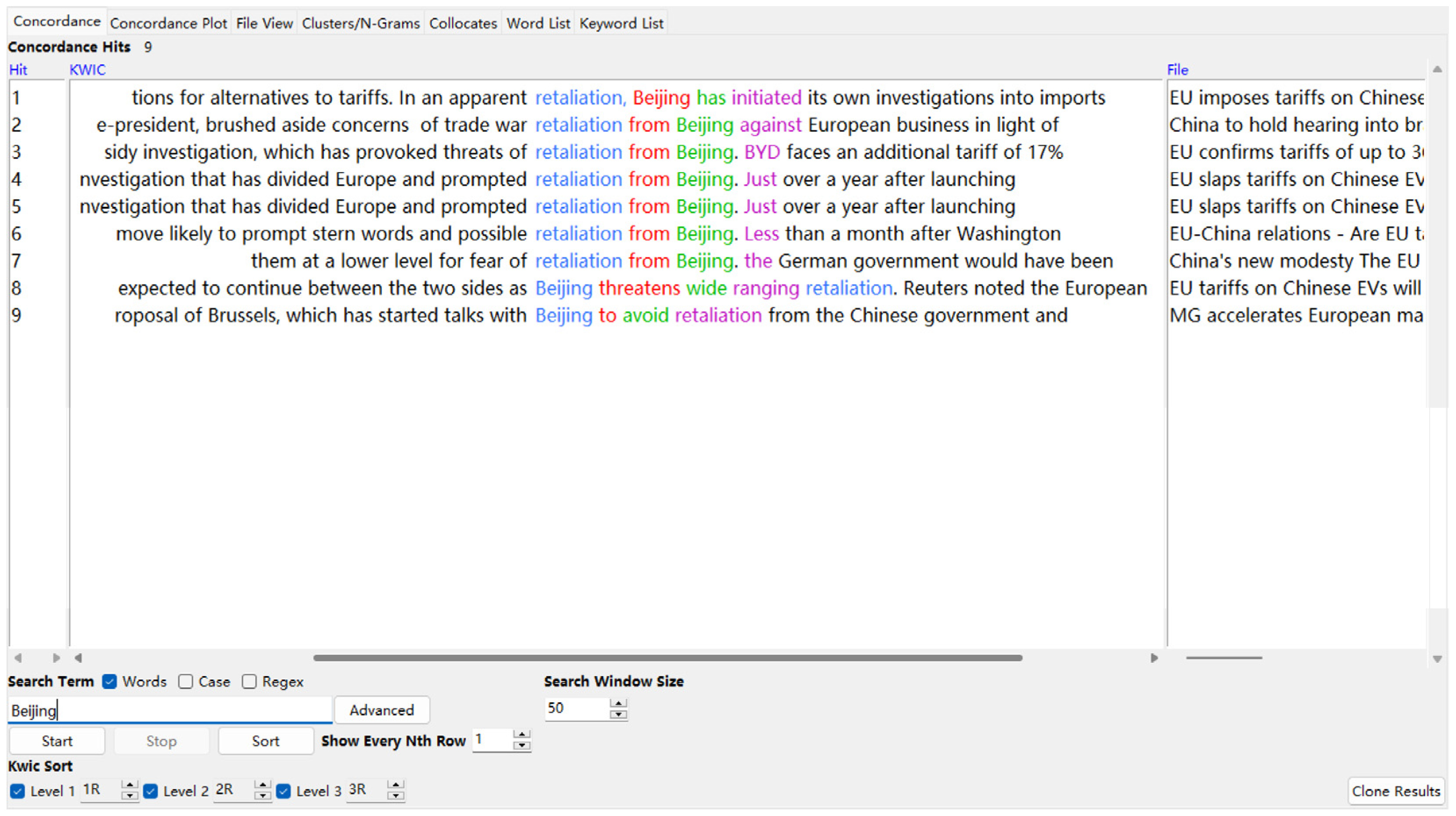Click vertical scrollbar up arrow
Image resolution: width=1456 pixels, height=816 pixels.
click(1437, 69)
